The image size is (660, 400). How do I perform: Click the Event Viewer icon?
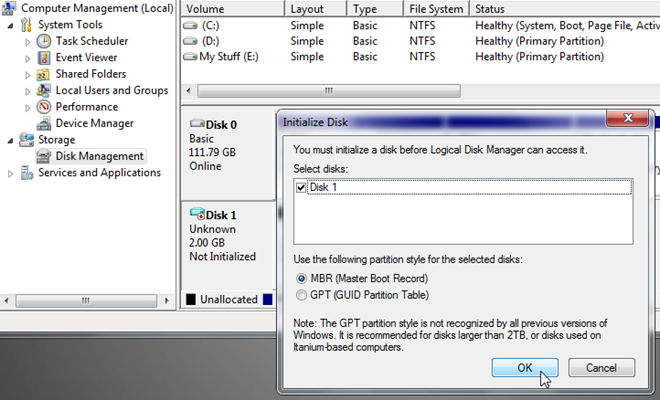(44, 57)
